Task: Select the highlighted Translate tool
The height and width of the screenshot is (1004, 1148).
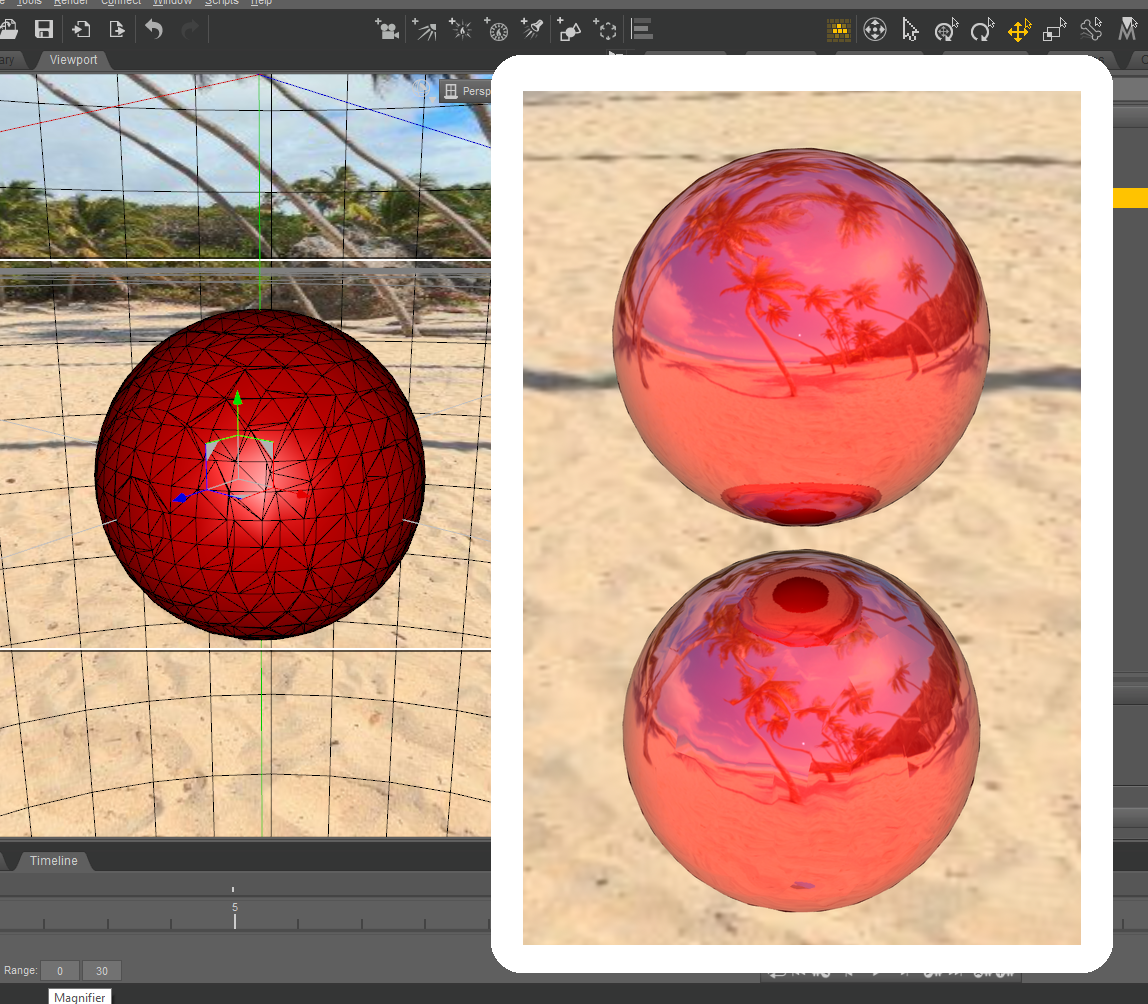Action: tap(1019, 30)
